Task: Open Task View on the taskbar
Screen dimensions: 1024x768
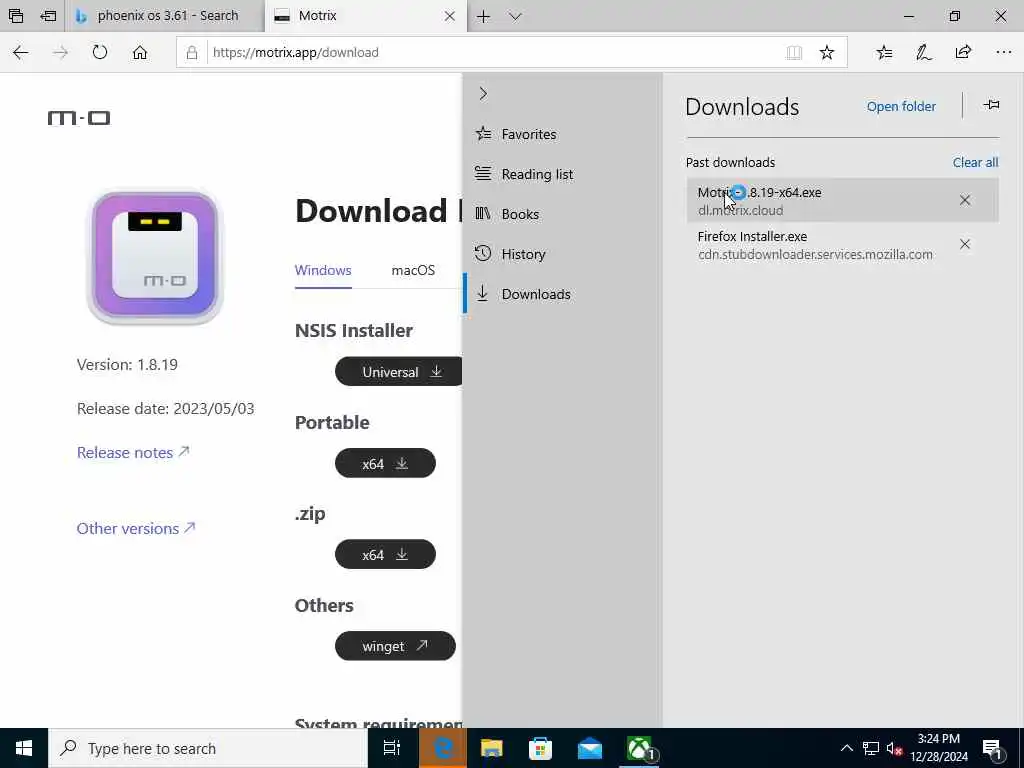Action: [392, 748]
